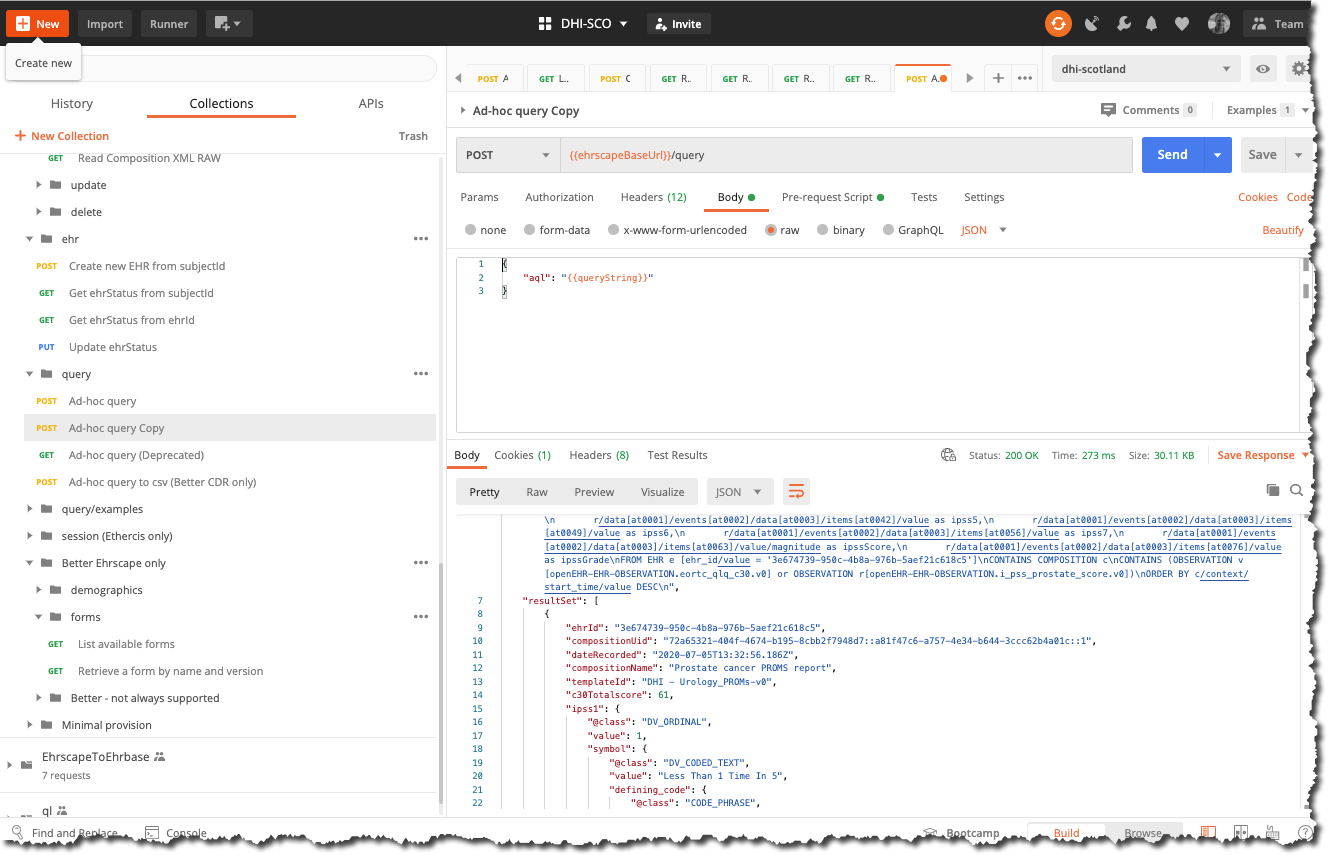The width and height of the screenshot is (1328, 855).
Task: Switch to the History tab
Action: [72, 104]
